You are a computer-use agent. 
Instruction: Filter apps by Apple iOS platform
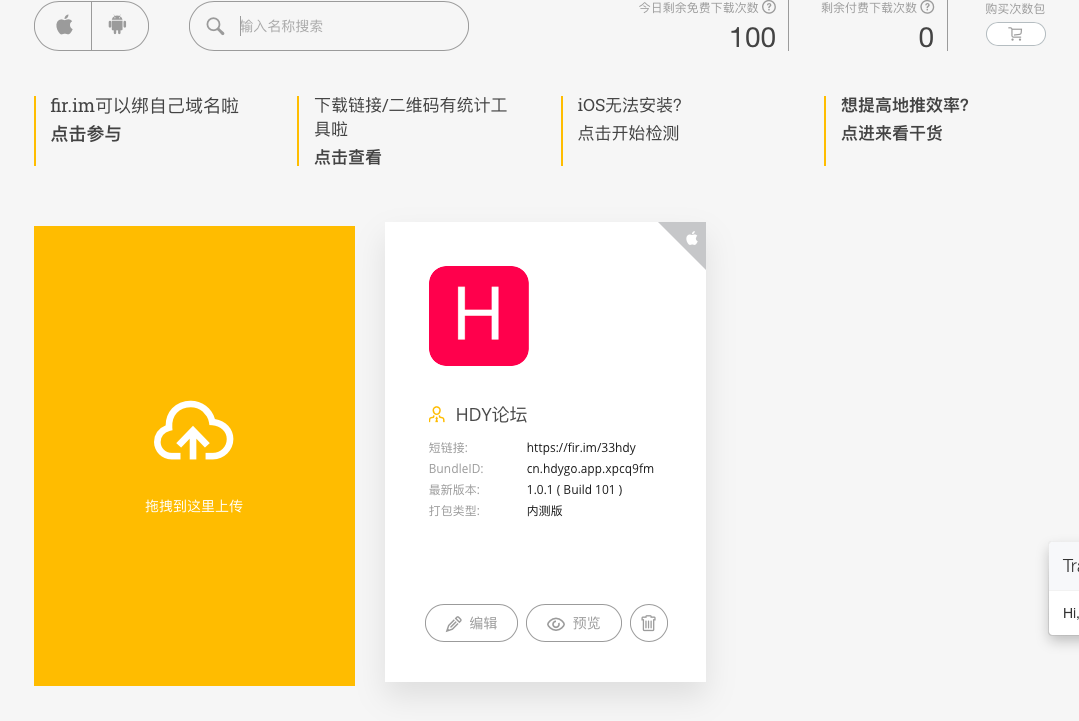[x=64, y=26]
